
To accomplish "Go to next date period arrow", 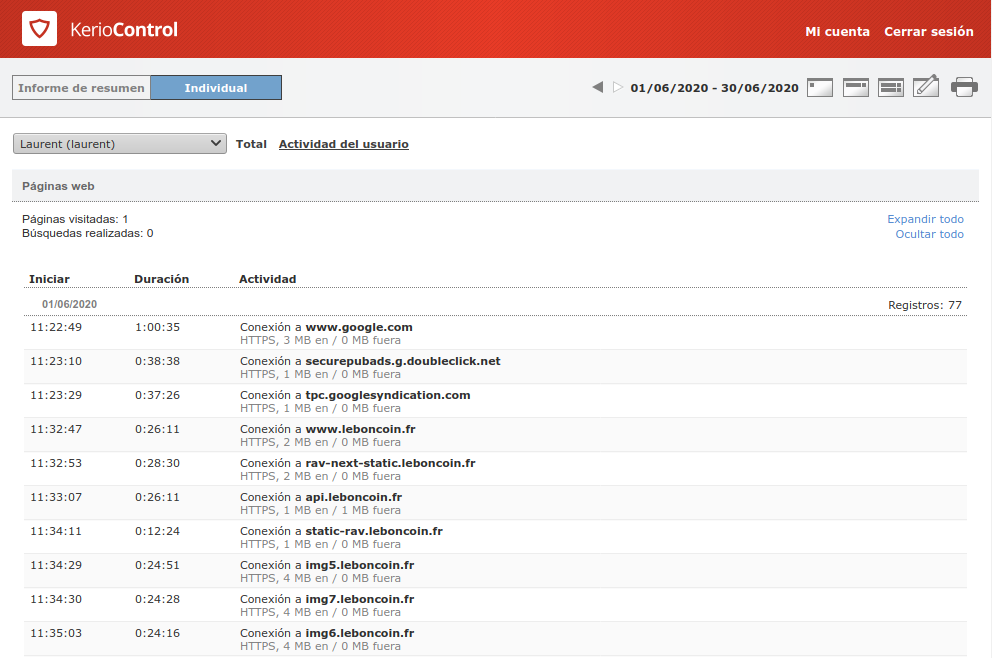I will click(x=618, y=87).
